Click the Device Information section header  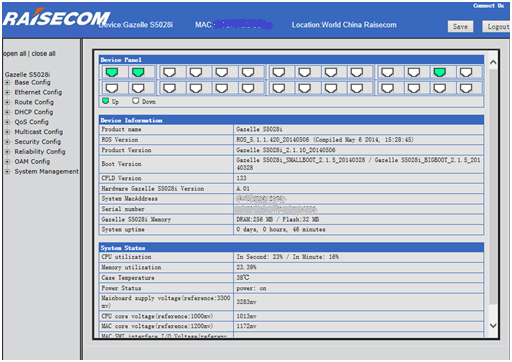pyautogui.click(x=292, y=120)
